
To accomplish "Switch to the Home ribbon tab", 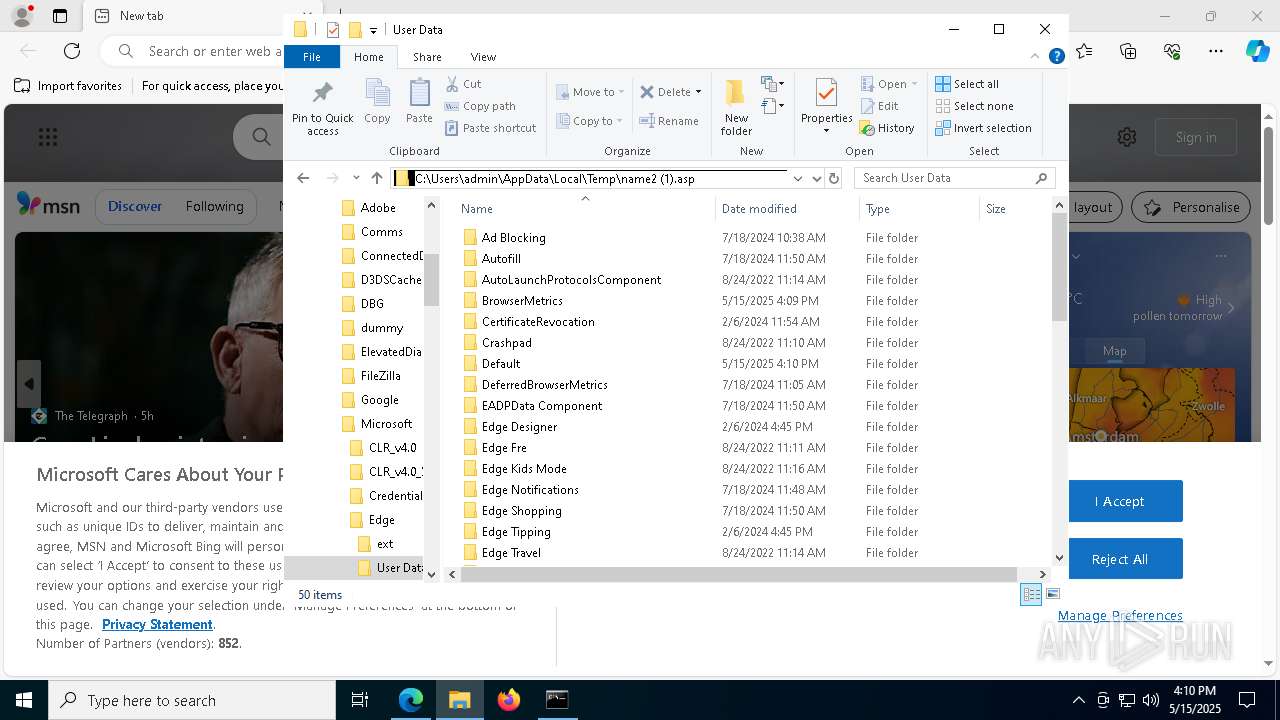I will [x=368, y=57].
